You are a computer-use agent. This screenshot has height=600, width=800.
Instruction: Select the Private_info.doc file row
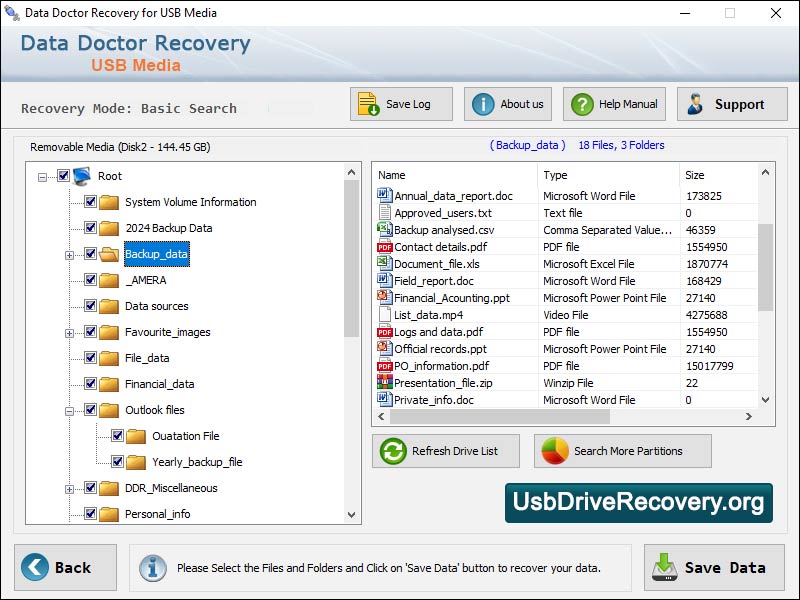pyautogui.click(x=450, y=399)
